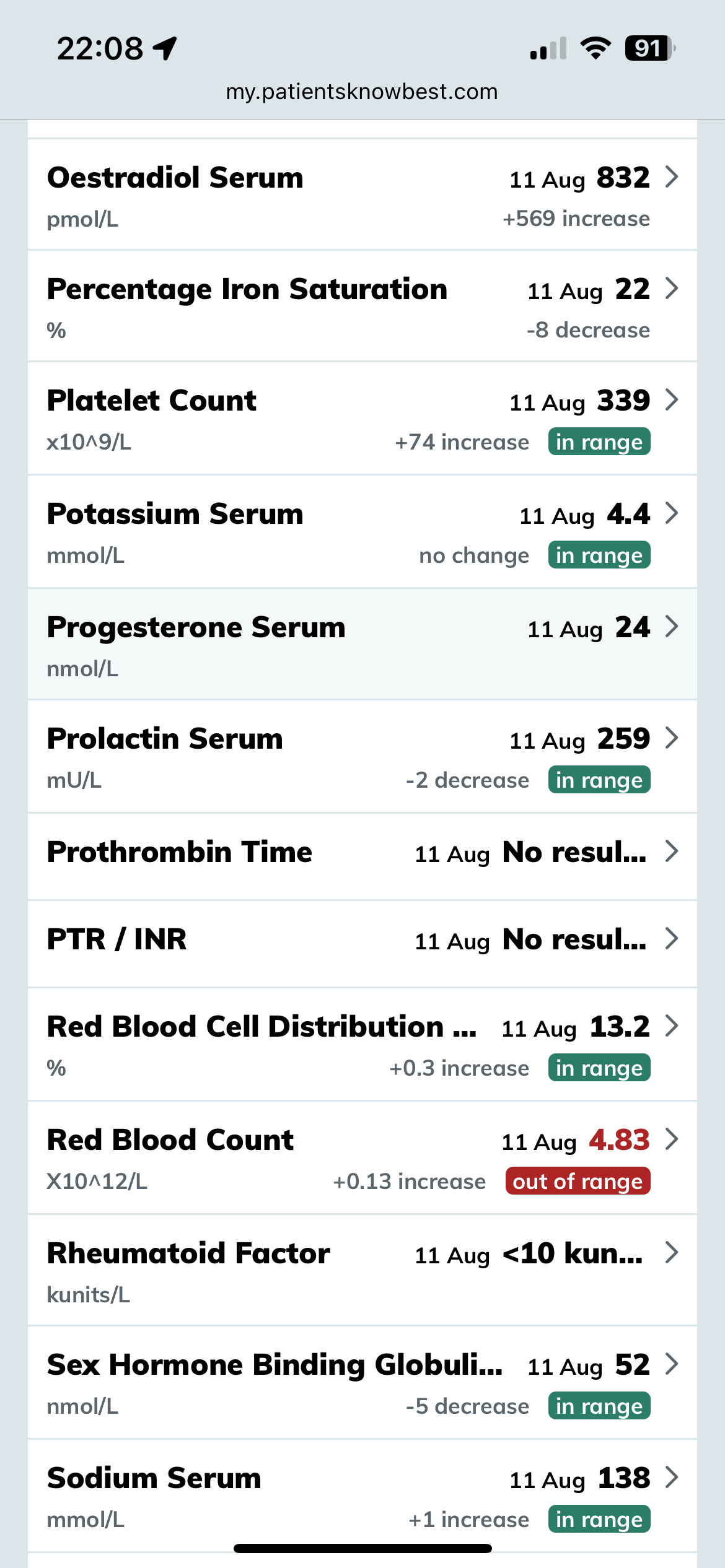This screenshot has width=725, height=1568.
Task: Open Potassium Serum via its chevron
Action: 672,513
